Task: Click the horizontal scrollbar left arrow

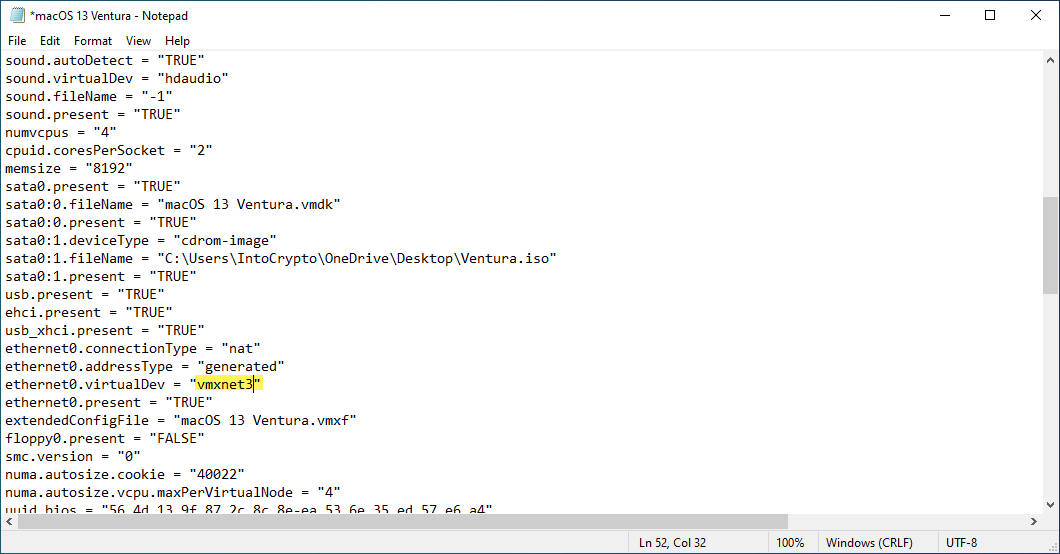Action: [x=9, y=521]
